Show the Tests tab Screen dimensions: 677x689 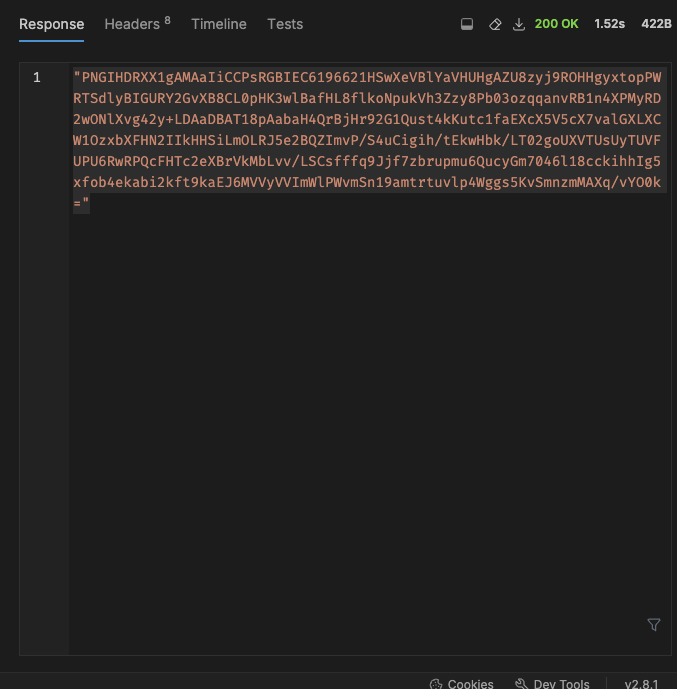point(285,24)
